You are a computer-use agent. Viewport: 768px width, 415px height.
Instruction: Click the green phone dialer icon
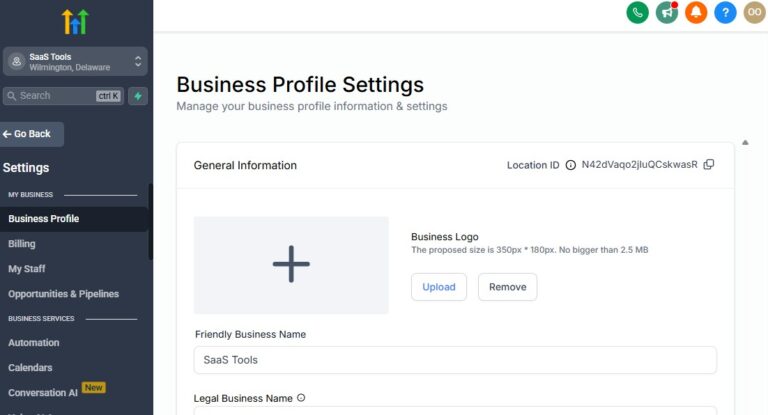(637, 12)
